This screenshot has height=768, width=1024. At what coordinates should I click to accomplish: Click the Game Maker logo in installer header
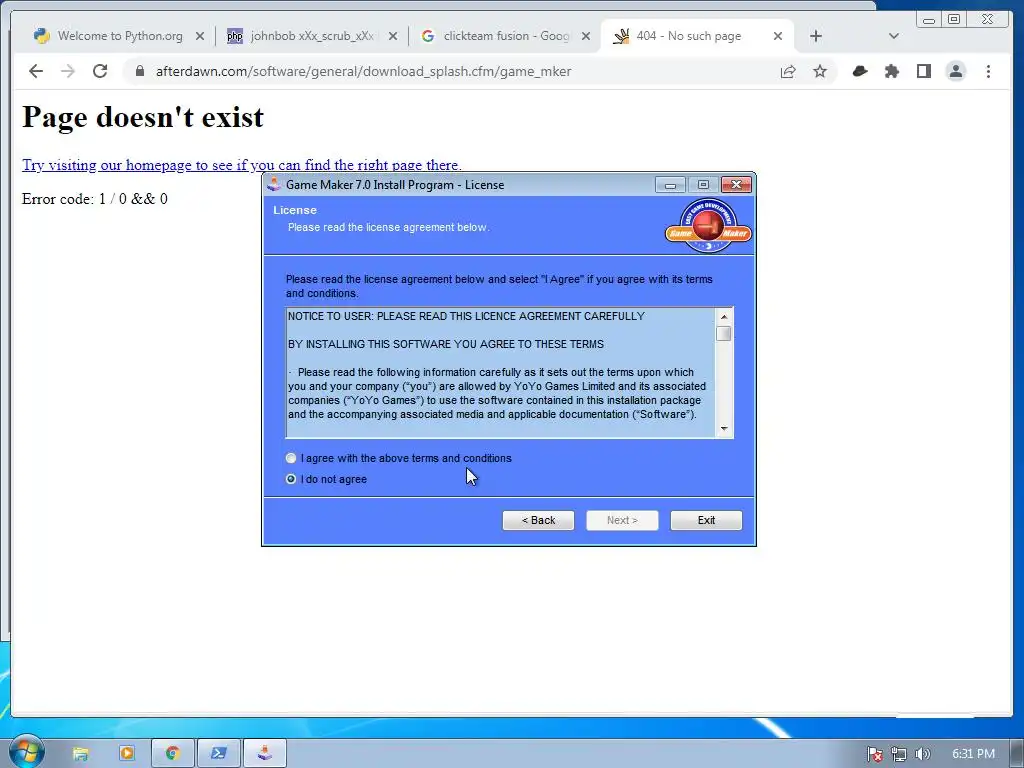[708, 226]
